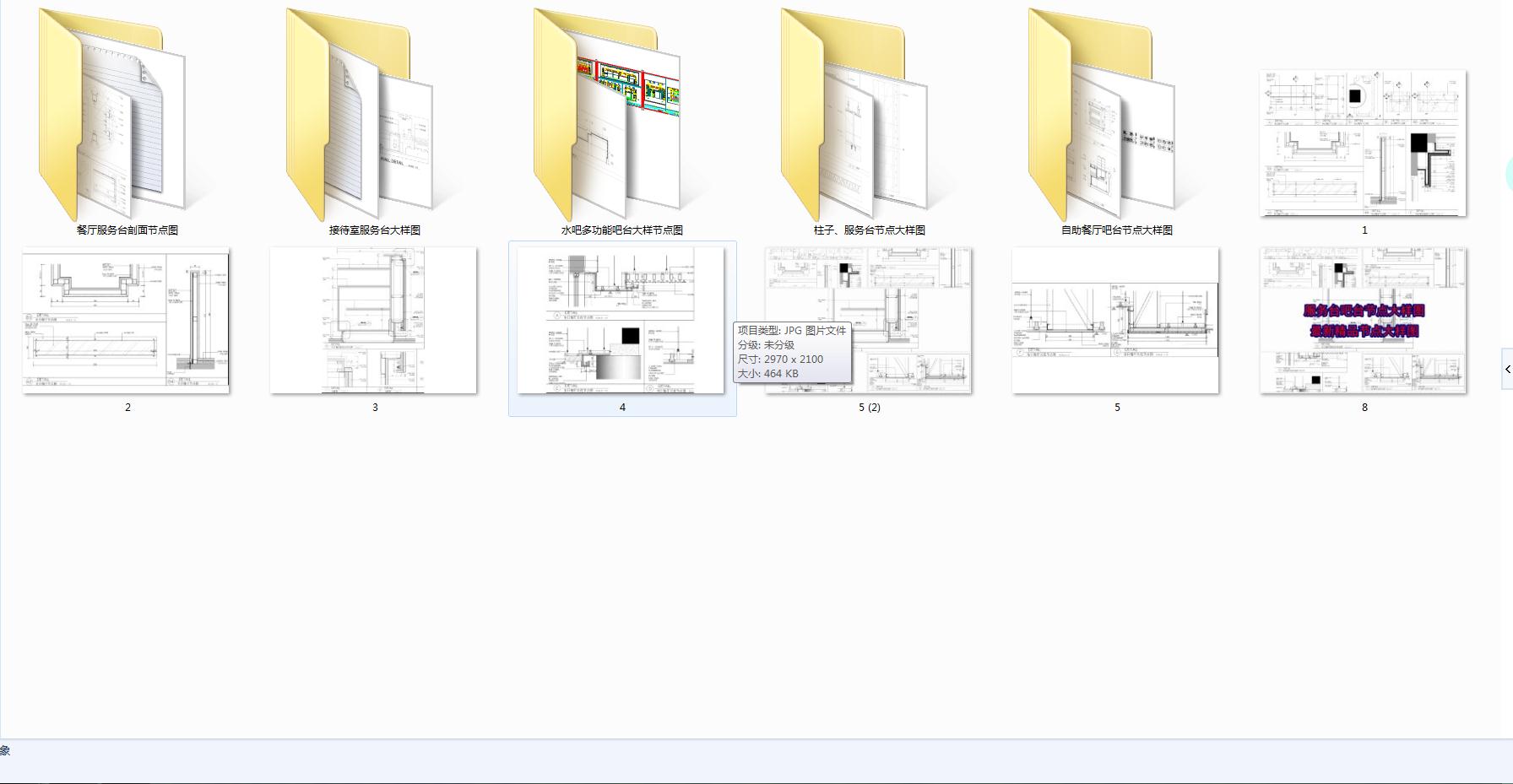Select image 8 thumbnail with purple title text
This screenshot has width=1513, height=784.
tap(1363, 320)
